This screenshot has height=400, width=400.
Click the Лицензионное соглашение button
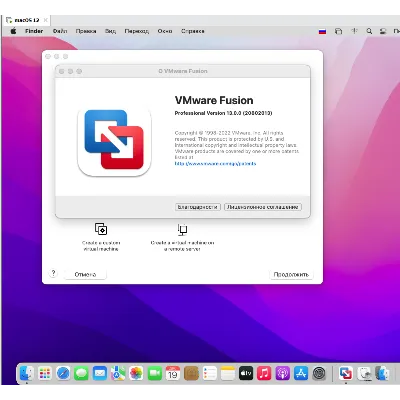(x=263, y=207)
